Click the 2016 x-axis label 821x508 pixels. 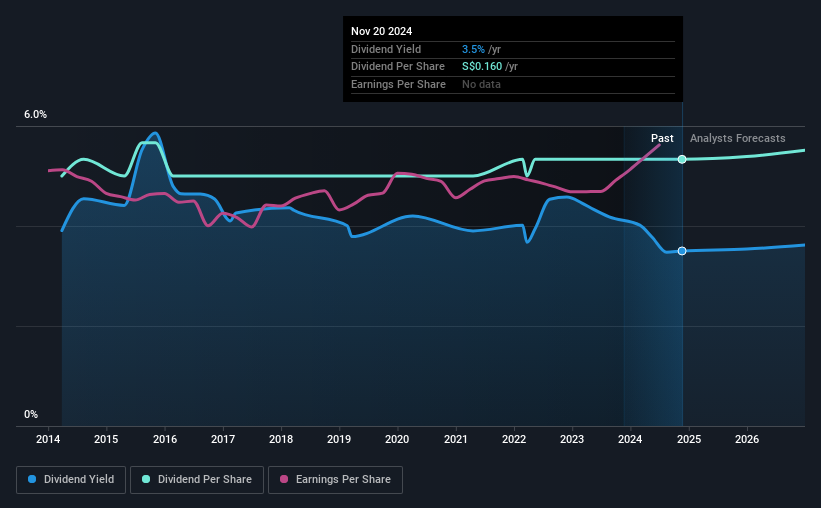[x=165, y=439]
